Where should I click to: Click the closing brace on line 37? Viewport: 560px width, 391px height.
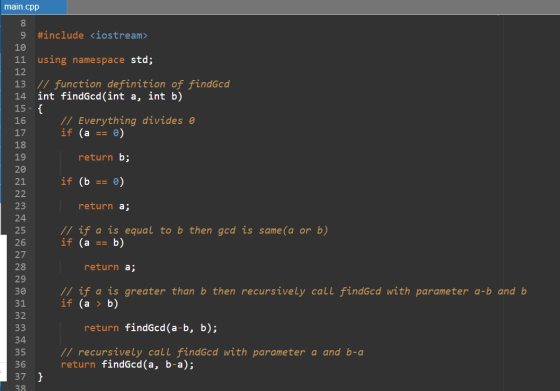(40, 377)
